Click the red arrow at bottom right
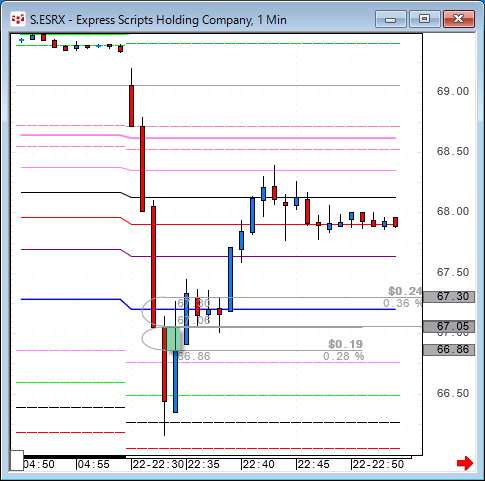The width and height of the screenshot is (485, 481). [x=465, y=463]
